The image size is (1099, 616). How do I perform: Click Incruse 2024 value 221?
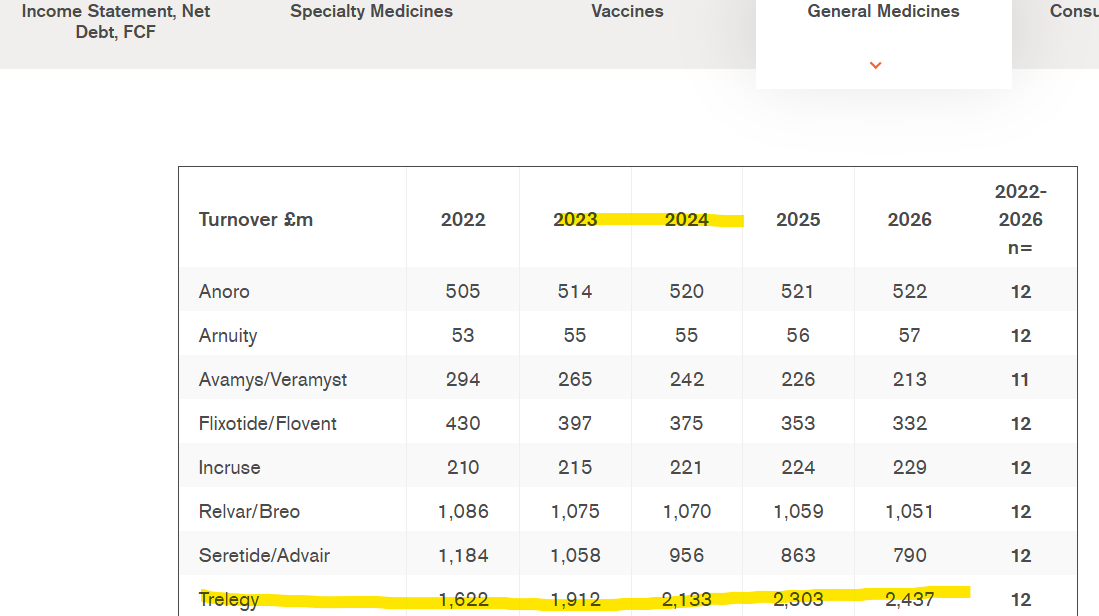pos(686,467)
